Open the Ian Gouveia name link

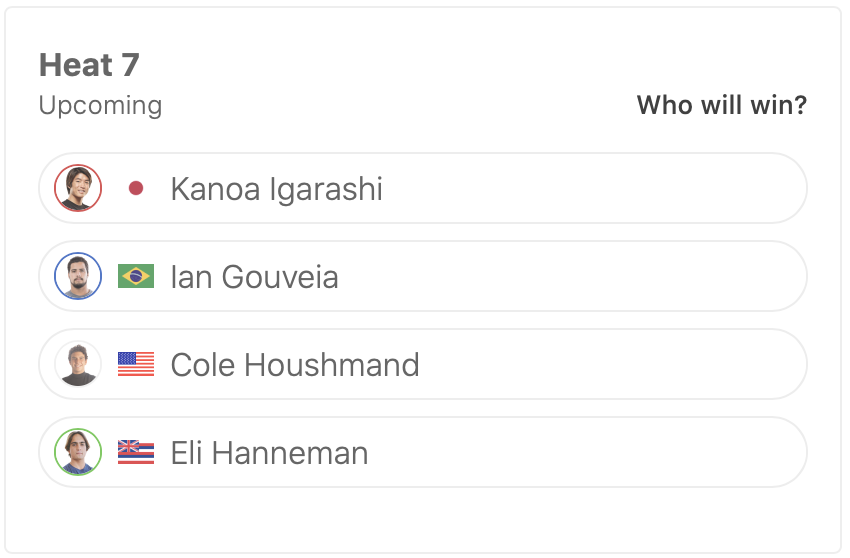(x=254, y=277)
